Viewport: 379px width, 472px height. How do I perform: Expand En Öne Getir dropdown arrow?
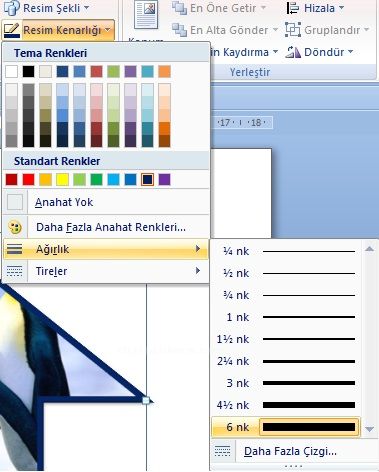point(263,8)
